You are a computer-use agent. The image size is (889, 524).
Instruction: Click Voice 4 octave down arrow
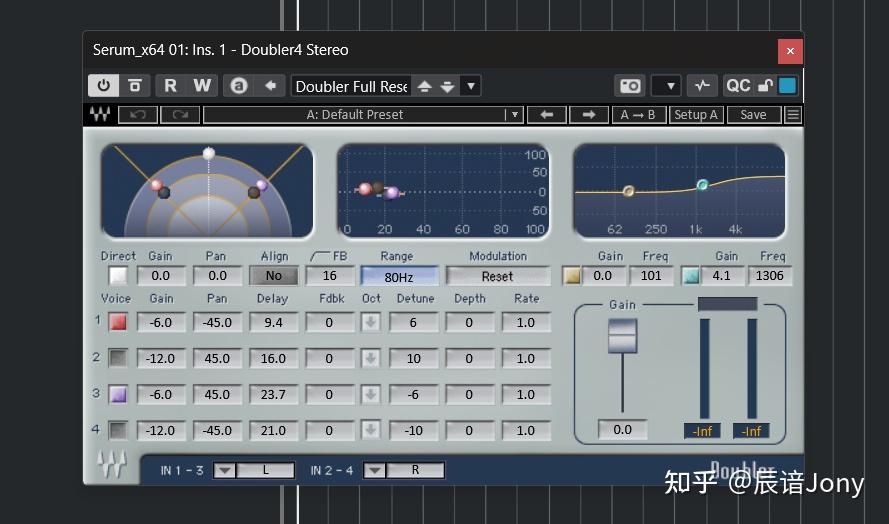pos(370,430)
